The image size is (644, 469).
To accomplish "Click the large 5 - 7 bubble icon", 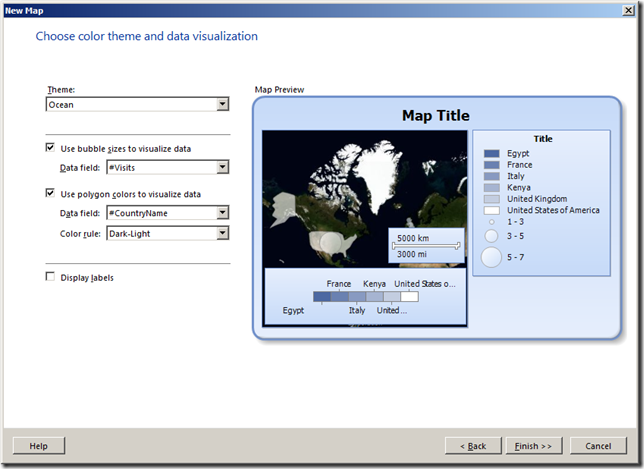I will pyautogui.click(x=491, y=257).
